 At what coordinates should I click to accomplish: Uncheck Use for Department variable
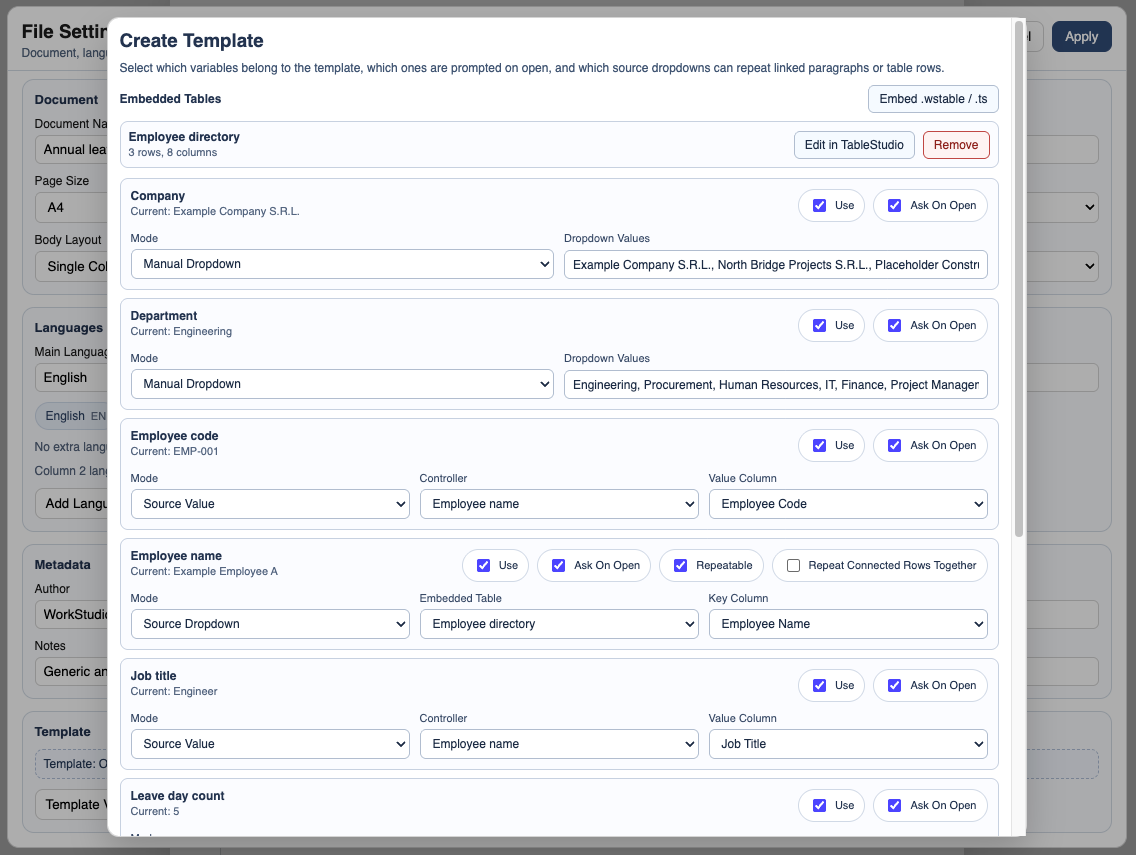point(819,325)
